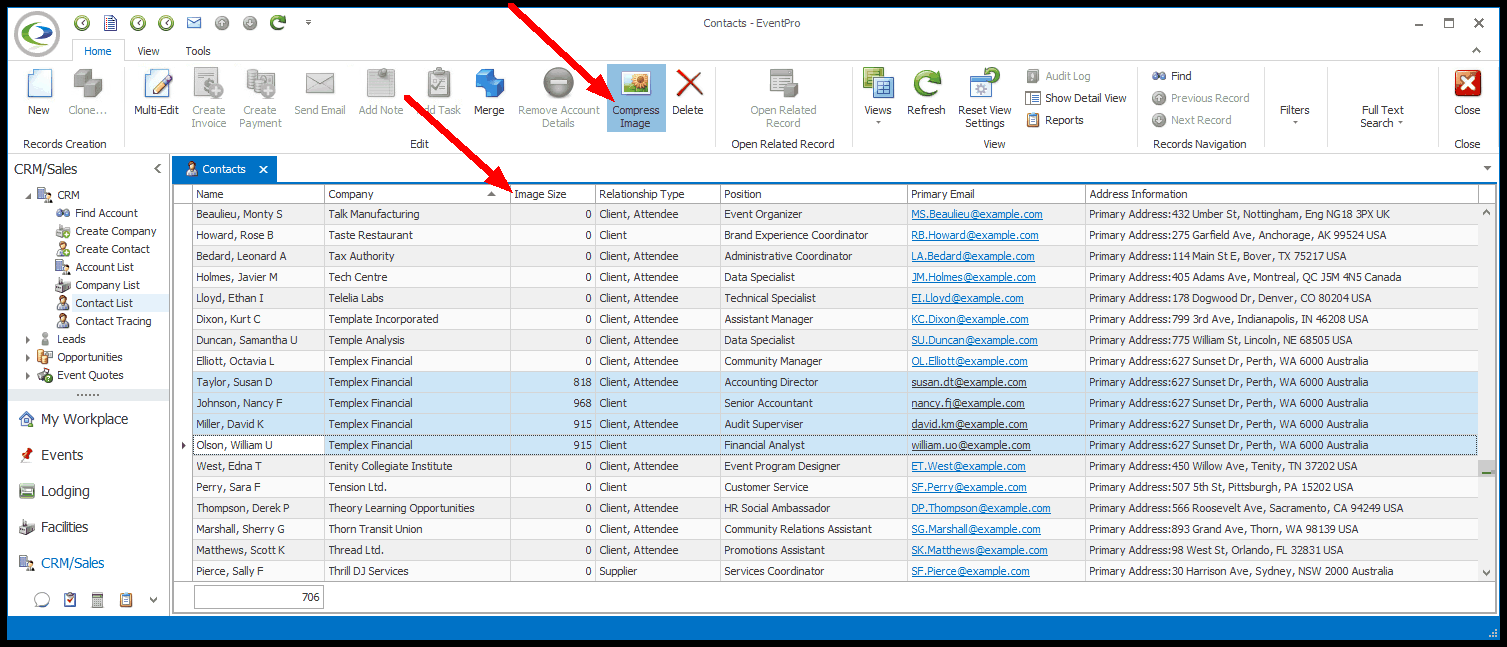The width and height of the screenshot is (1507, 647).
Task: Open the Lodging module
Action: tap(65, 491)
